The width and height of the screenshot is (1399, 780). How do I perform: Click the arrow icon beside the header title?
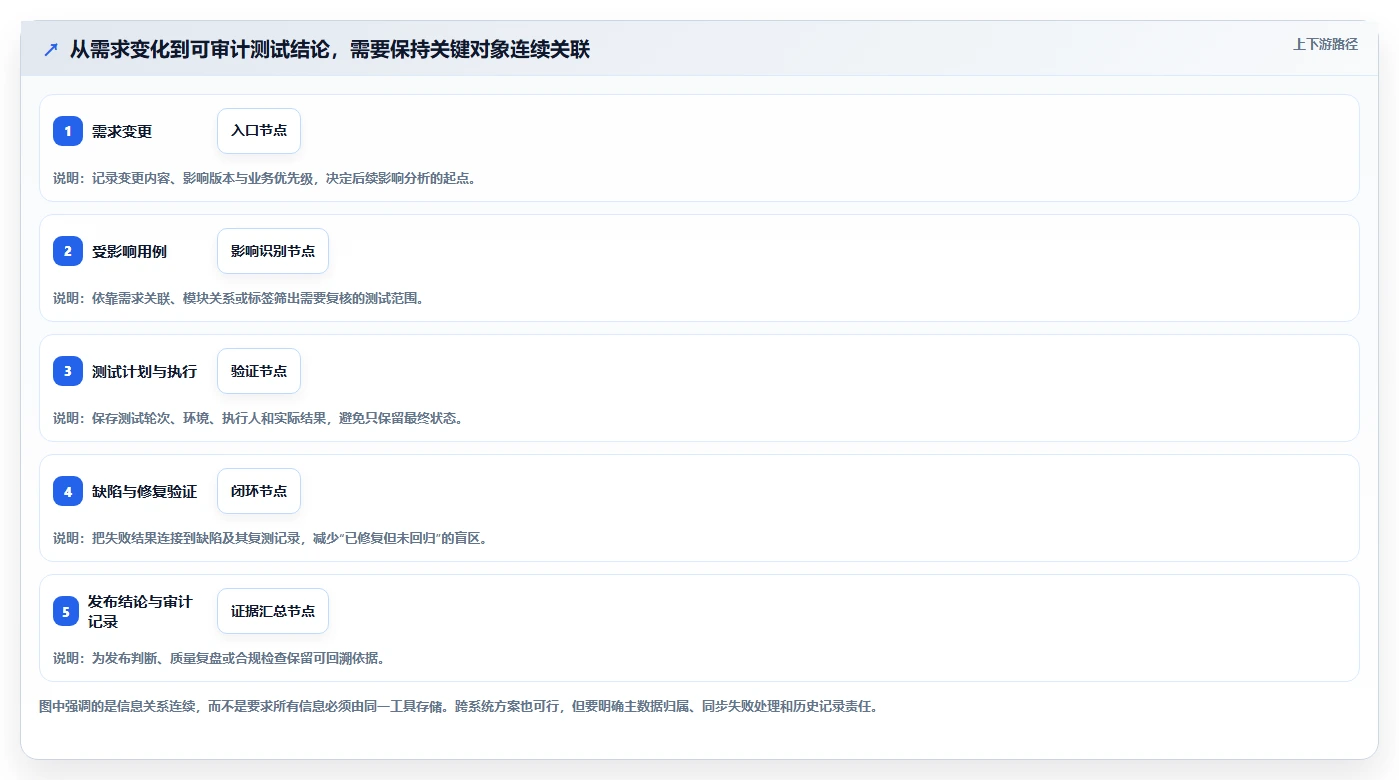click(x=51, y=49)
